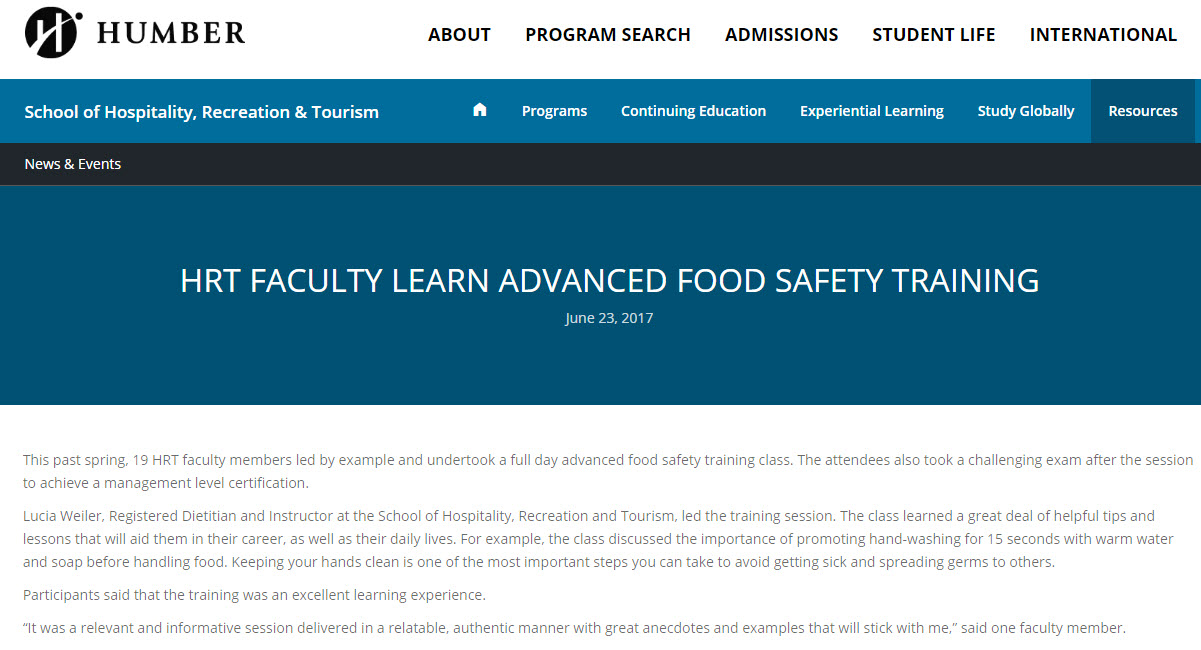Open the ABOUT menu
The image size is (1201, 650).
pyautogui.click(x=459, y=35)
